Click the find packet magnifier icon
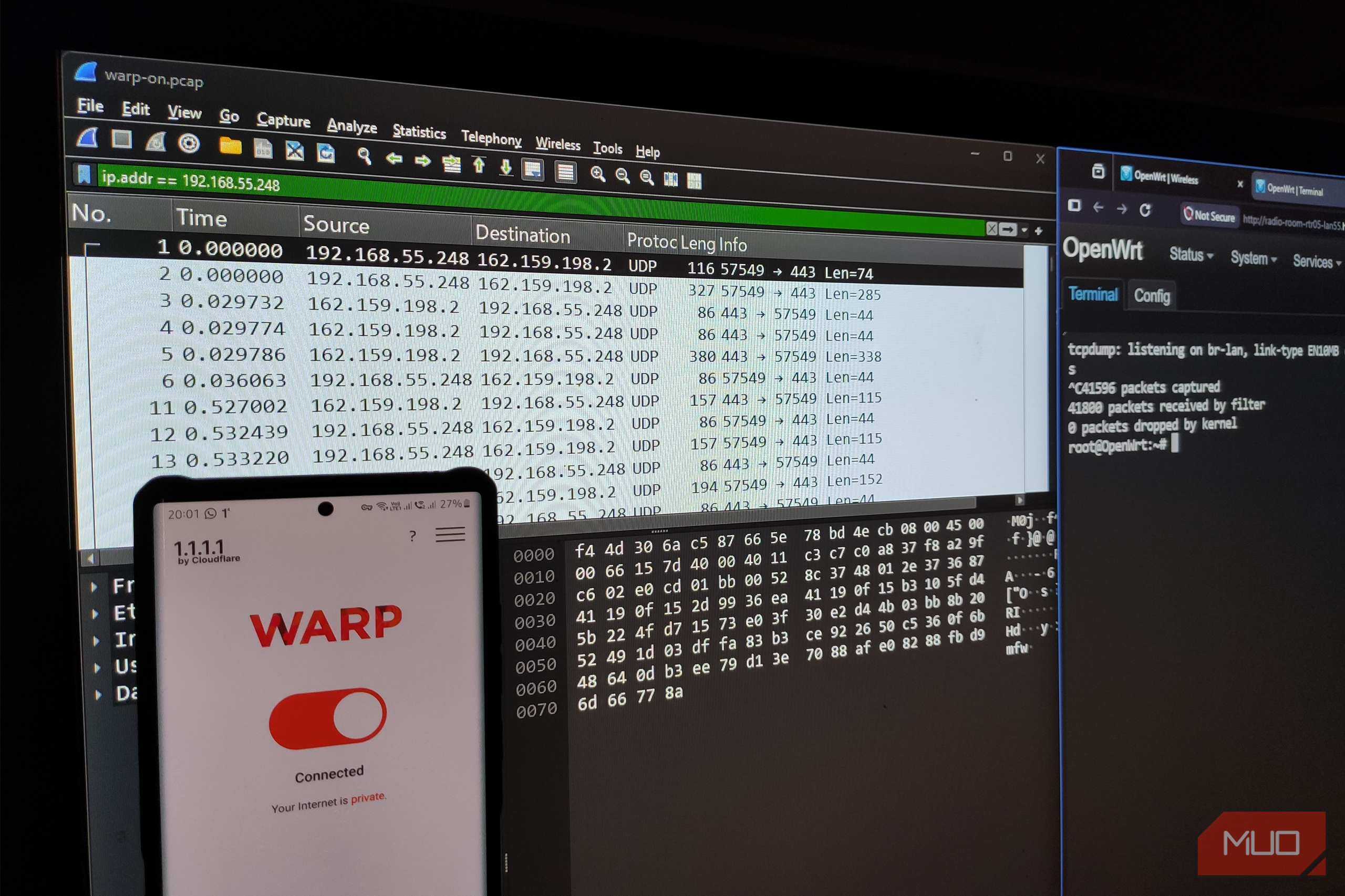The image size is (1345, 896). click(364, 155)
